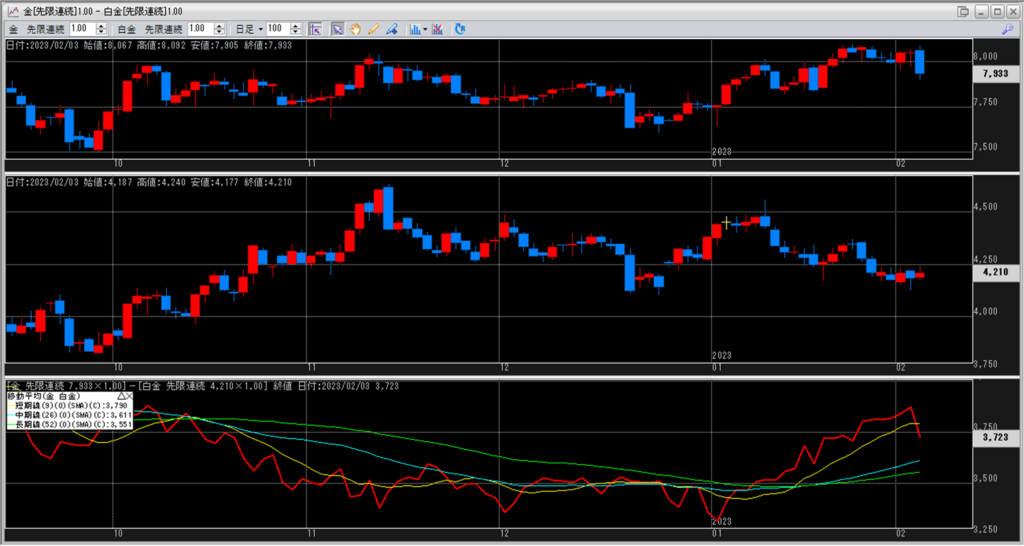Expand the chart indicator dropdown arrow
The width and height of the screenshot is (1024, 546).
(425, 29)
